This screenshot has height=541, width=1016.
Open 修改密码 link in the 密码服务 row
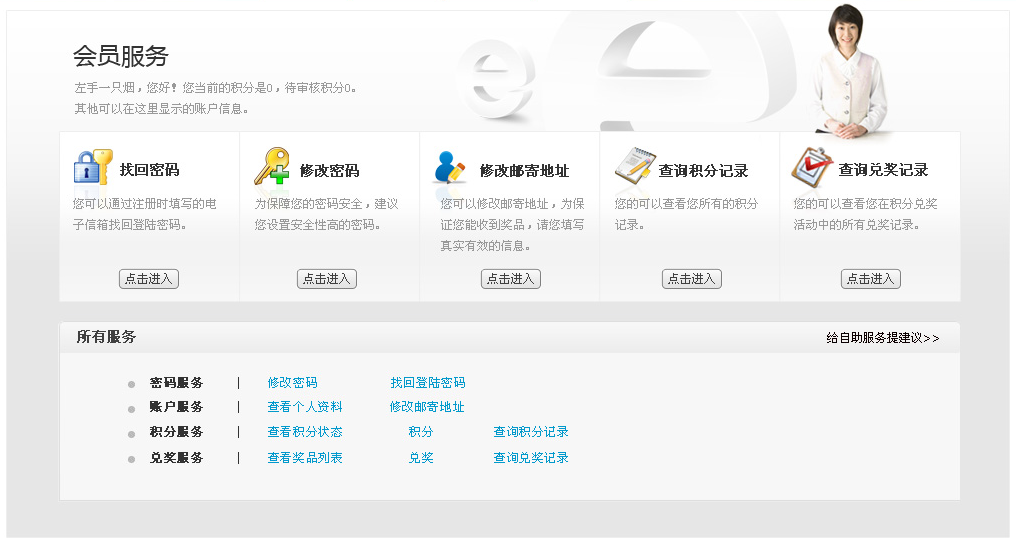[x=292, y=383]
